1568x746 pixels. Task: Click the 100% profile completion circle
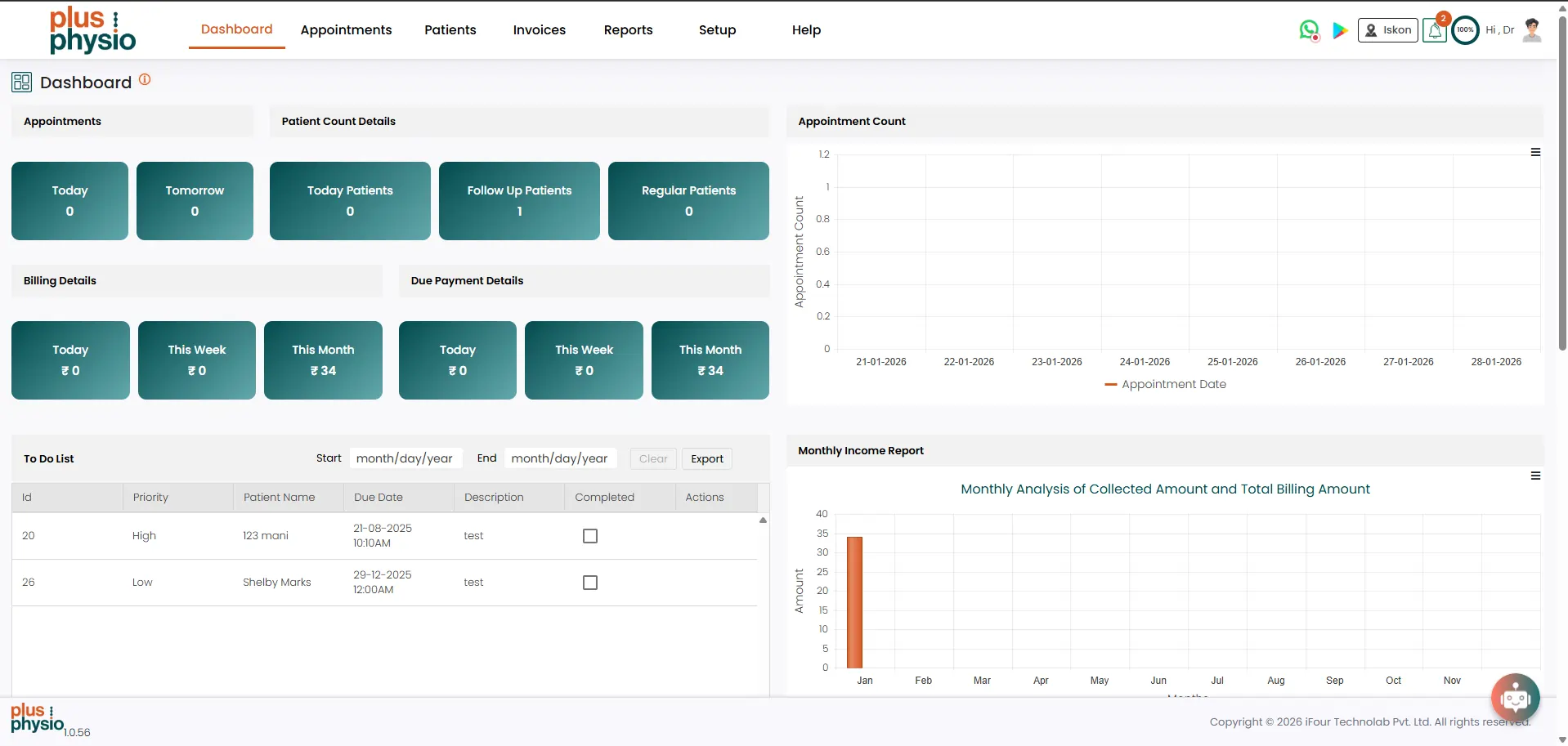[1465, 30]
